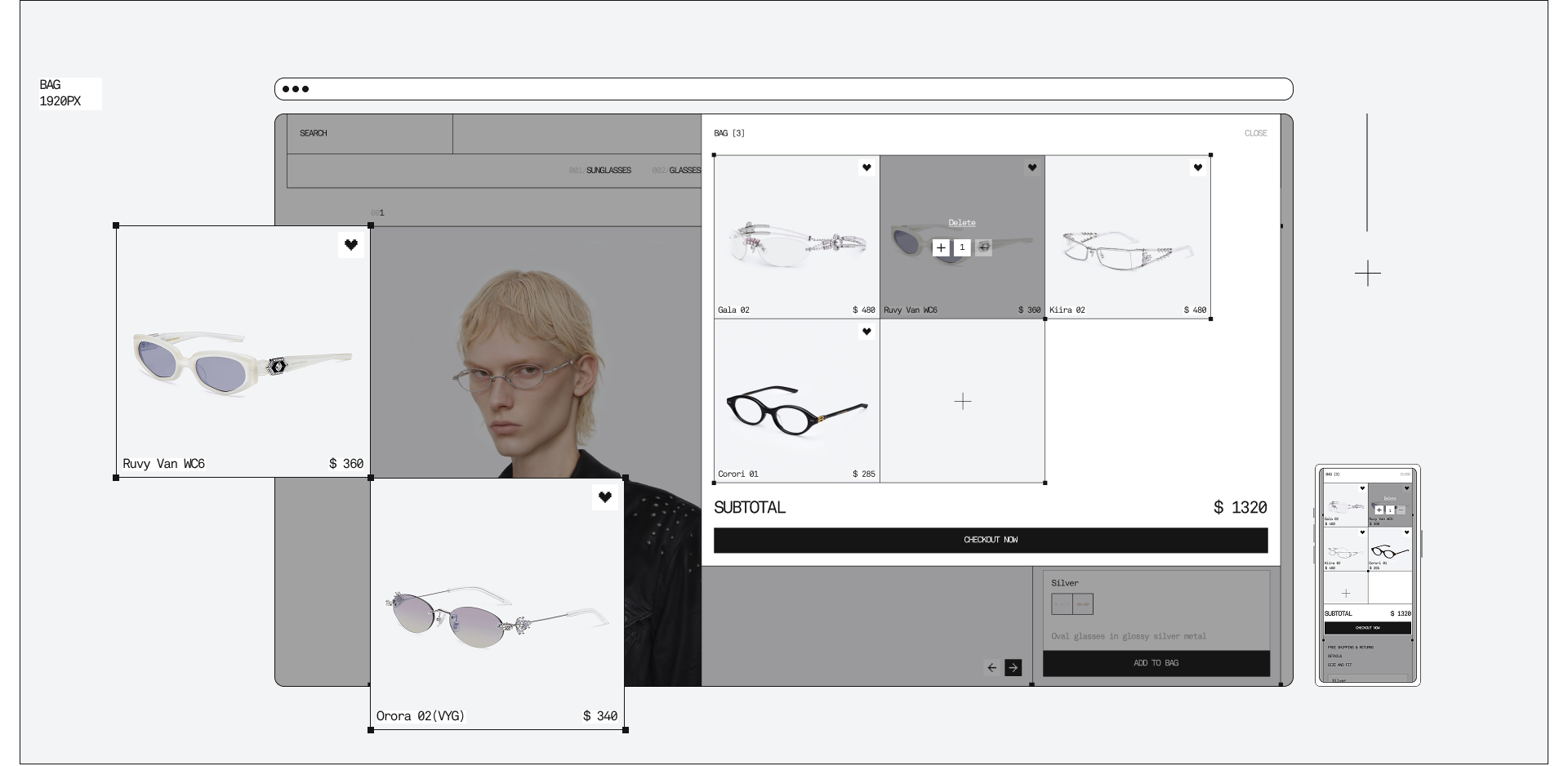This screenshot has height=766, width=1568.
Task: Go to previous product image with left arrow
Action: [x=992, y=667]
